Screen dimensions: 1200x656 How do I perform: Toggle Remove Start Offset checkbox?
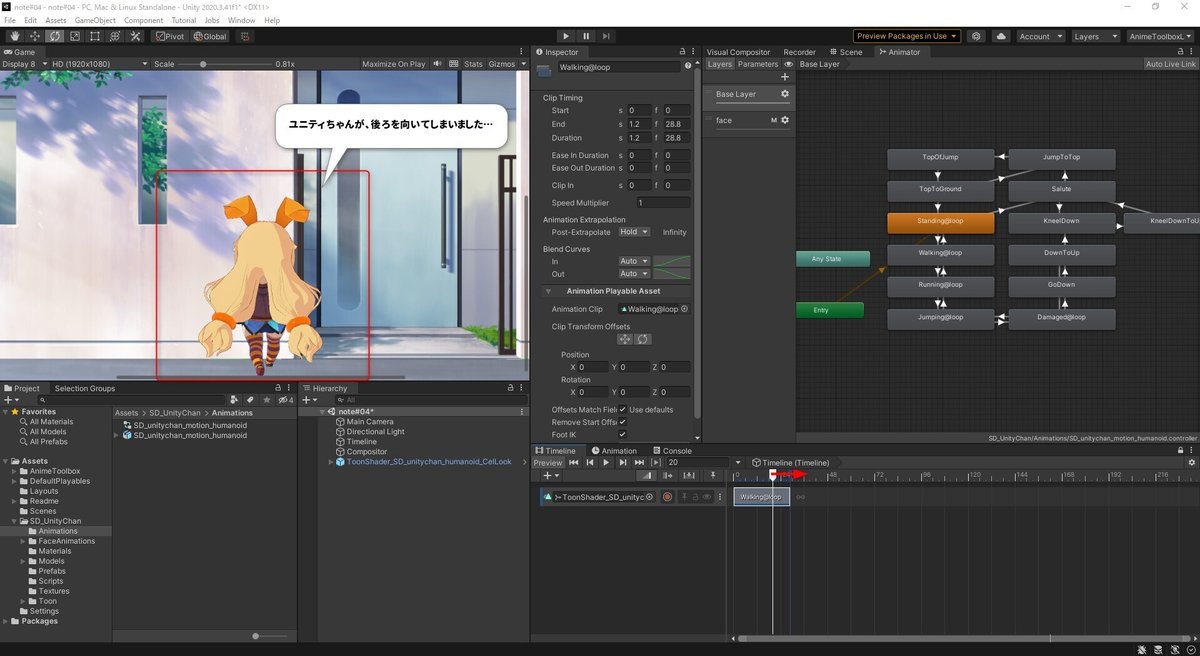tap(622, 422)
